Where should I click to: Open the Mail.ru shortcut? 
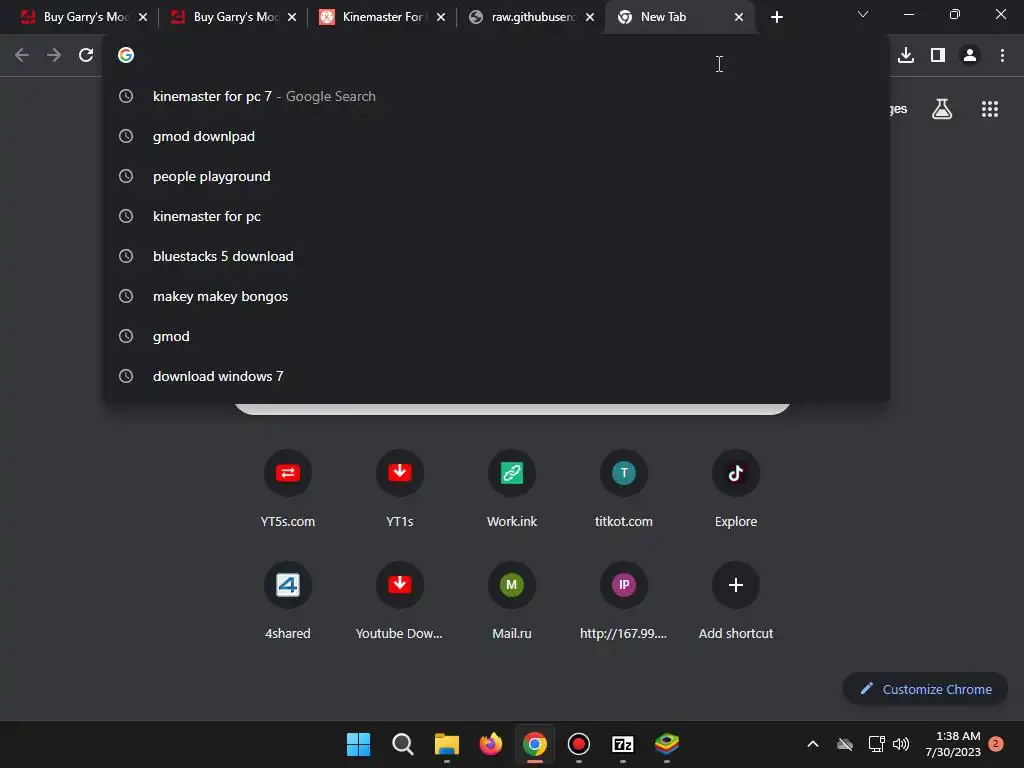coord(512,600)
